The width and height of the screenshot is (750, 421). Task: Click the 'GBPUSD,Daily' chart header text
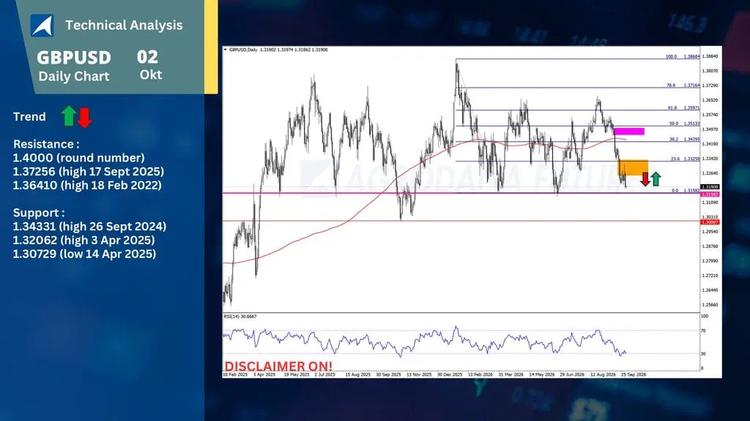pyautogui.click(x=243, y=49)
